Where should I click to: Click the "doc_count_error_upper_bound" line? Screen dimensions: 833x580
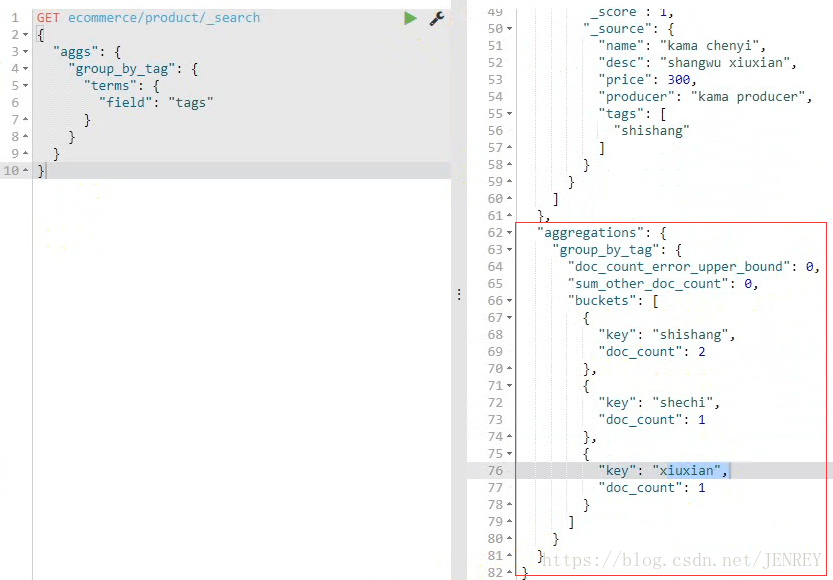click(x=694, y=267)
